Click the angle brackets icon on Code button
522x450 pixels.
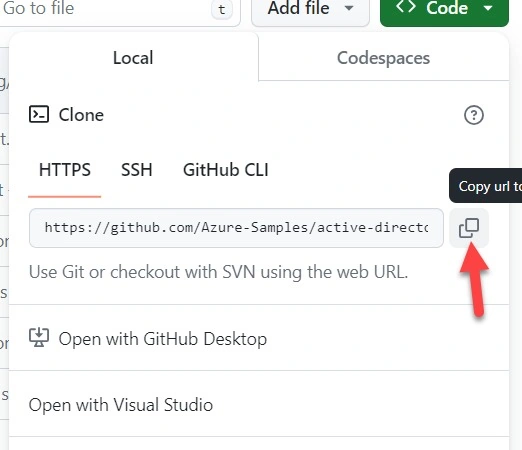(x=406, y=7)
